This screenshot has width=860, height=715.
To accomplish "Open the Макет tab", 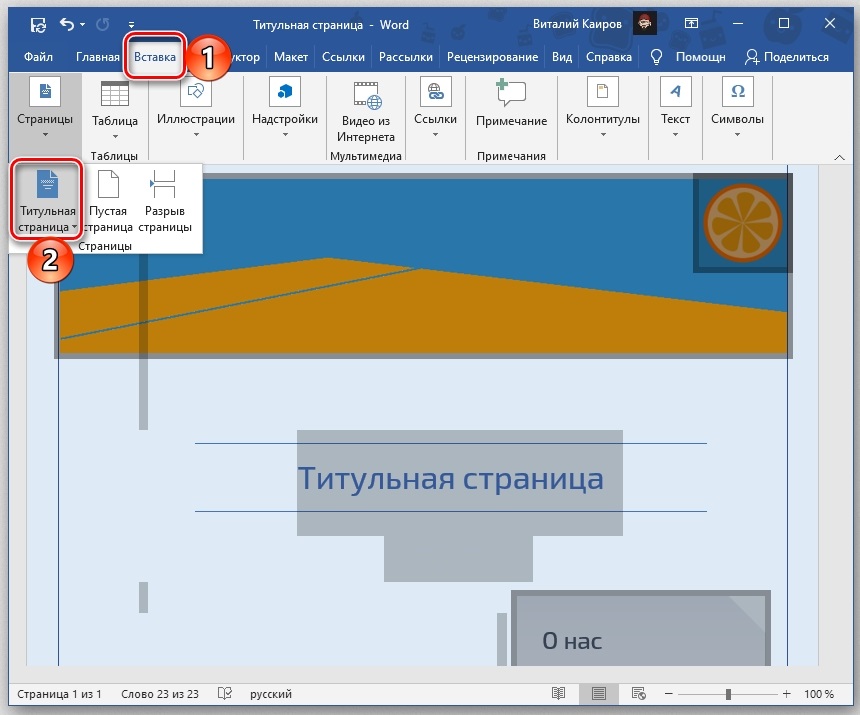I will point(291,57).
